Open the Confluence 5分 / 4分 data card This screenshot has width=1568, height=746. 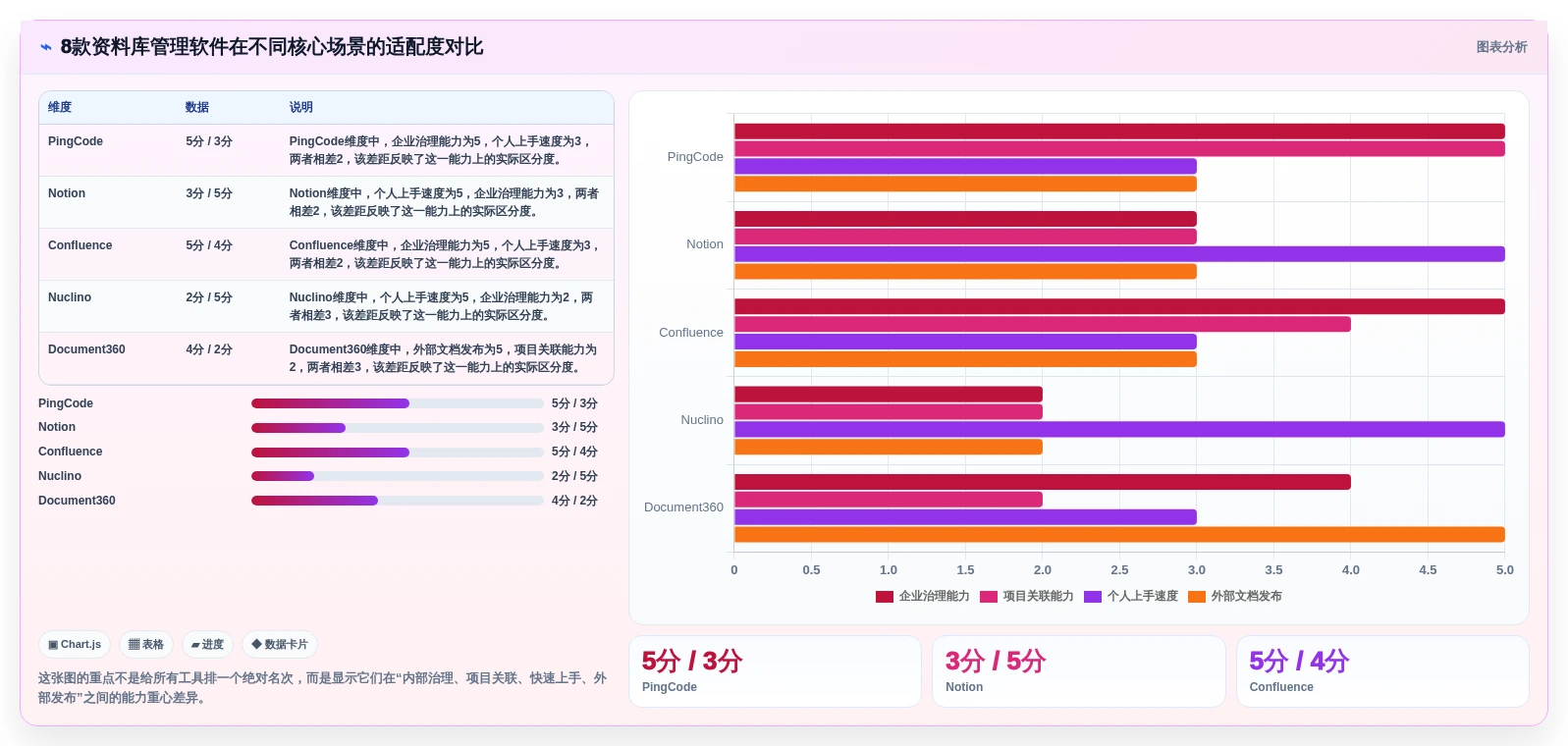[x=1382, y=671]
